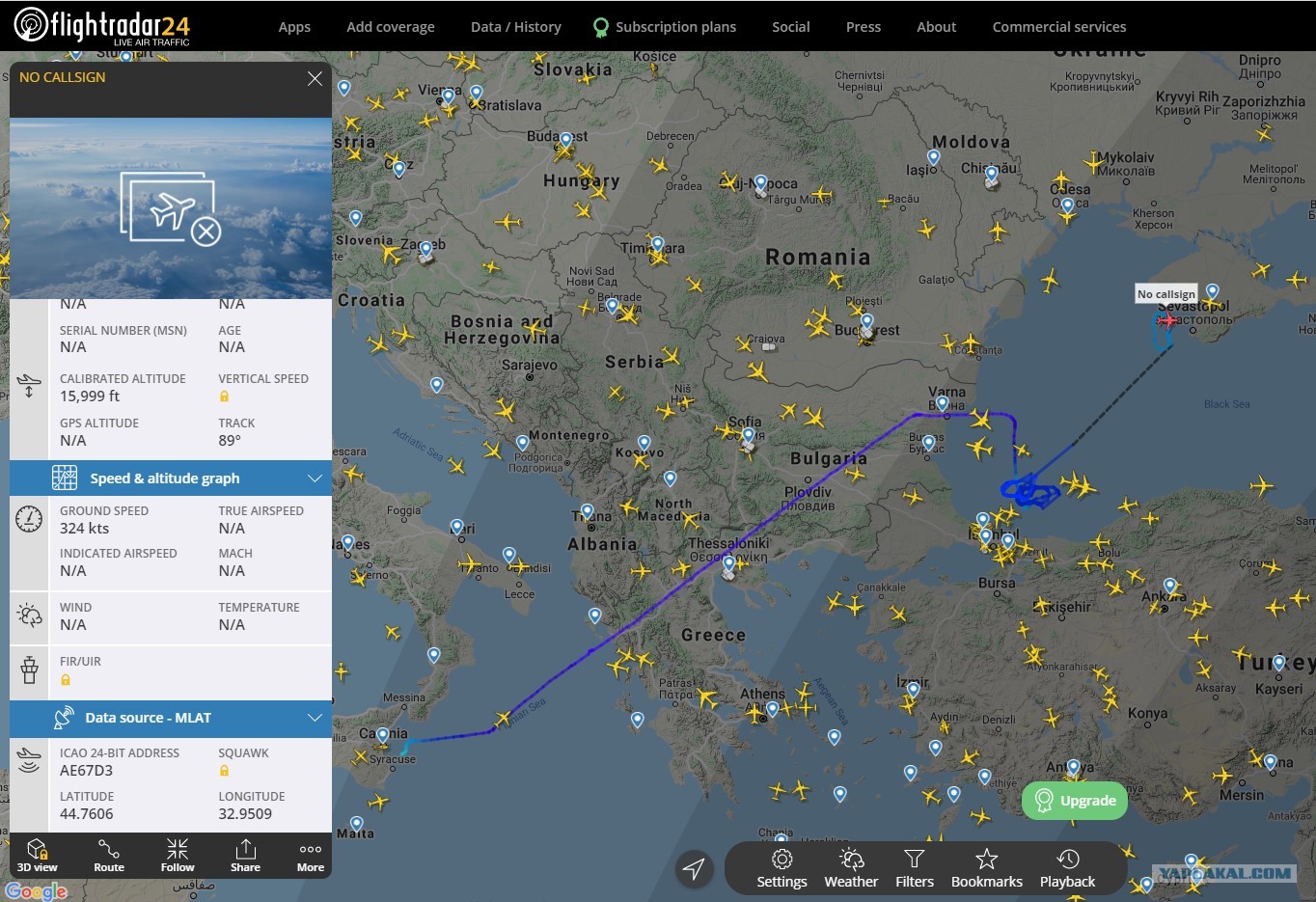Open Add coverage page

391,27
